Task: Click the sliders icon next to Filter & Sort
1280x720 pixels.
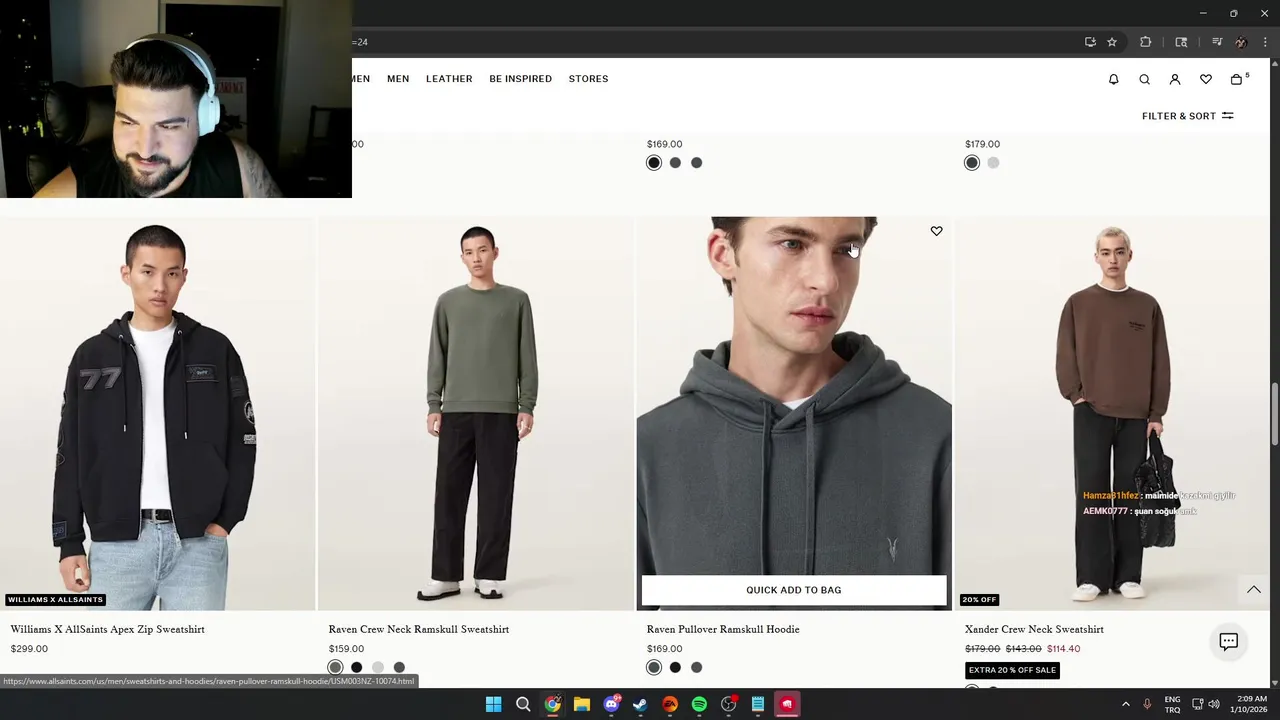Action: coord(1228,116)
